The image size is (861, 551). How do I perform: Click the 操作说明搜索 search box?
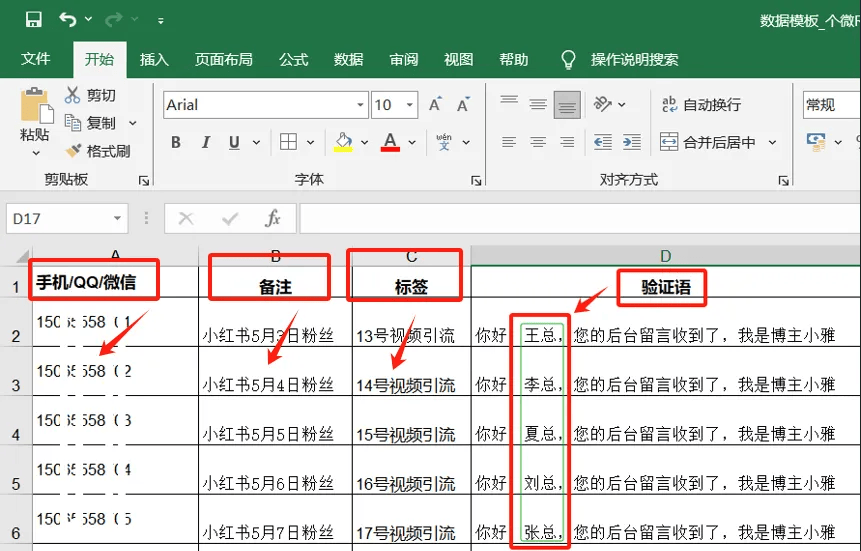pos(634,59)
